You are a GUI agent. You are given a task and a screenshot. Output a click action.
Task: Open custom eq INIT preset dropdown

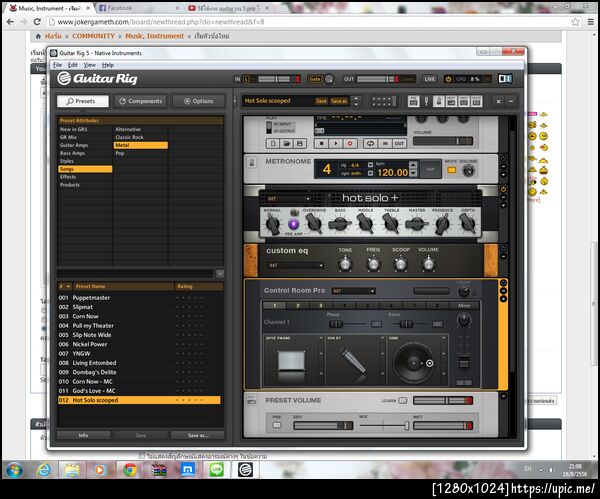(295, 266)
